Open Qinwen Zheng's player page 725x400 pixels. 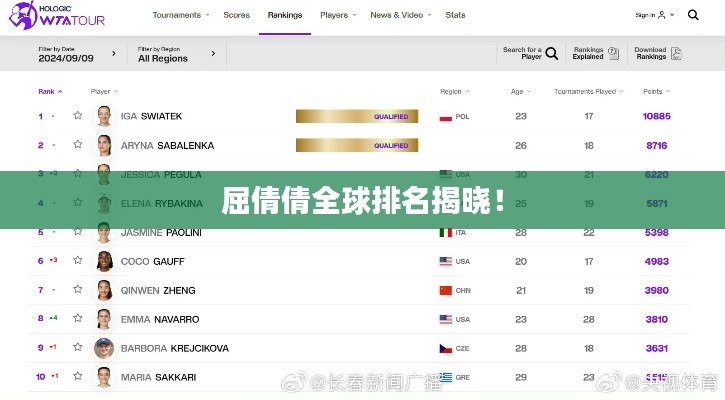(x=158, y=290)
